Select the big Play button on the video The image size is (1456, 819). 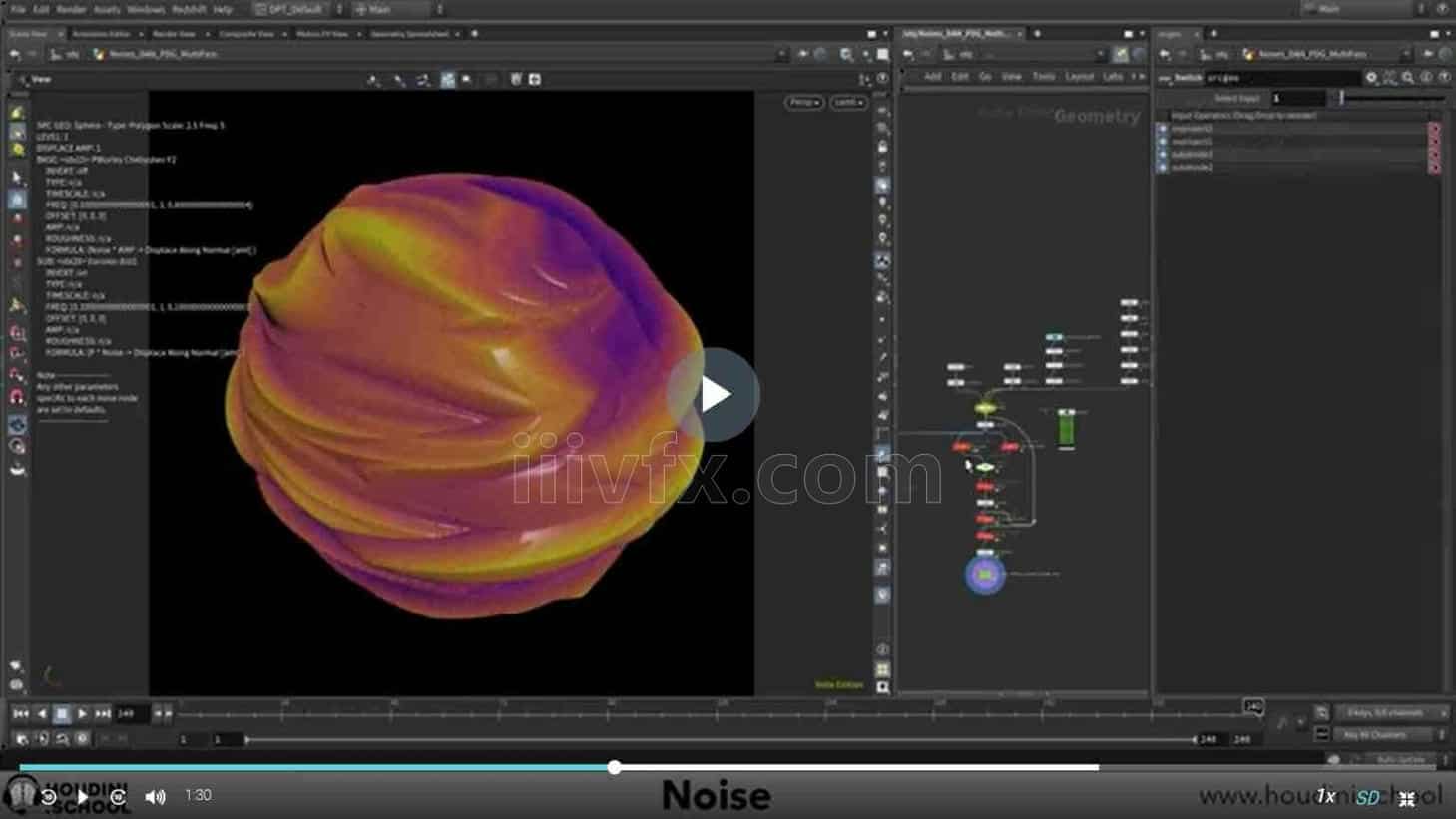715,394
